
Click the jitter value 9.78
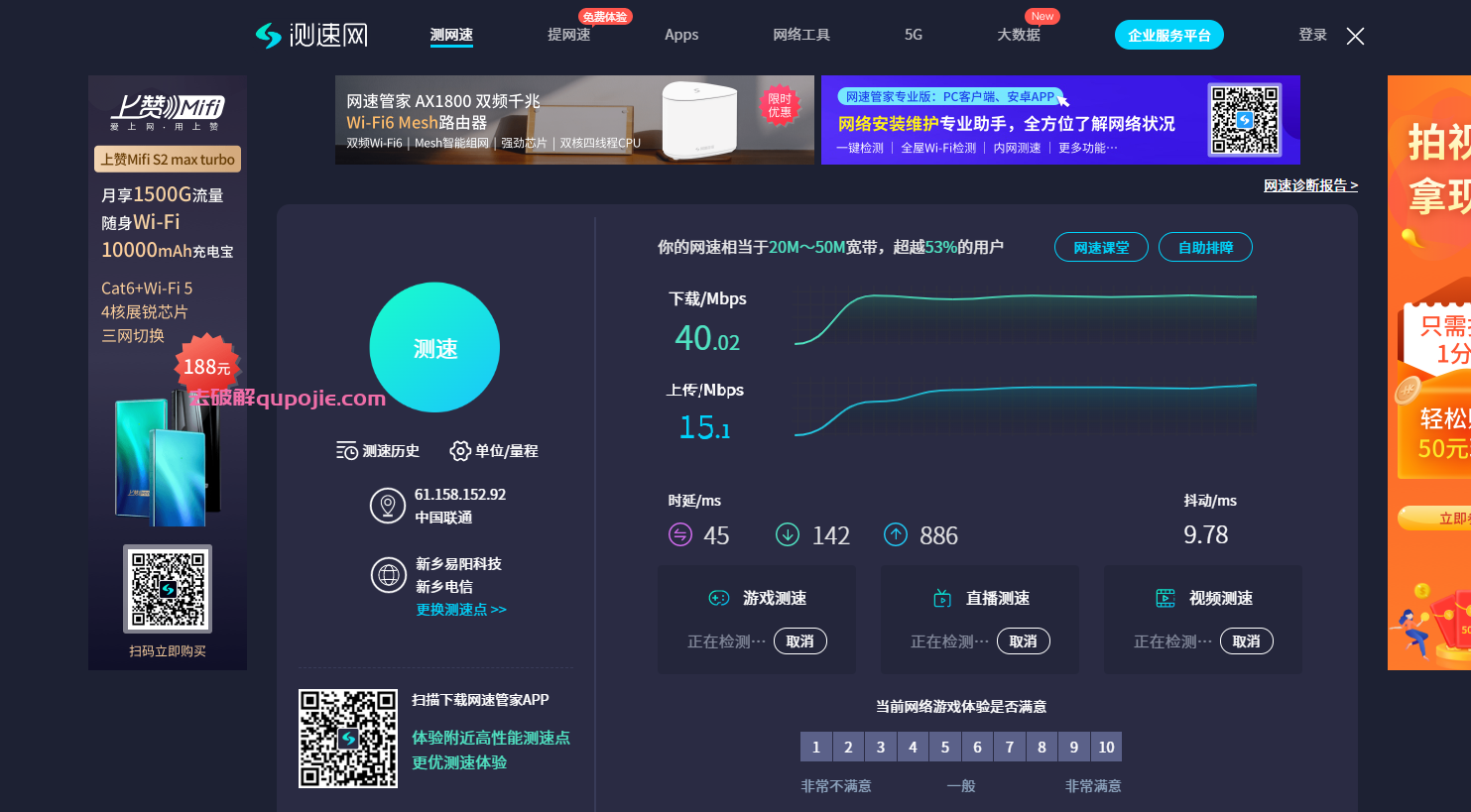1206,535
